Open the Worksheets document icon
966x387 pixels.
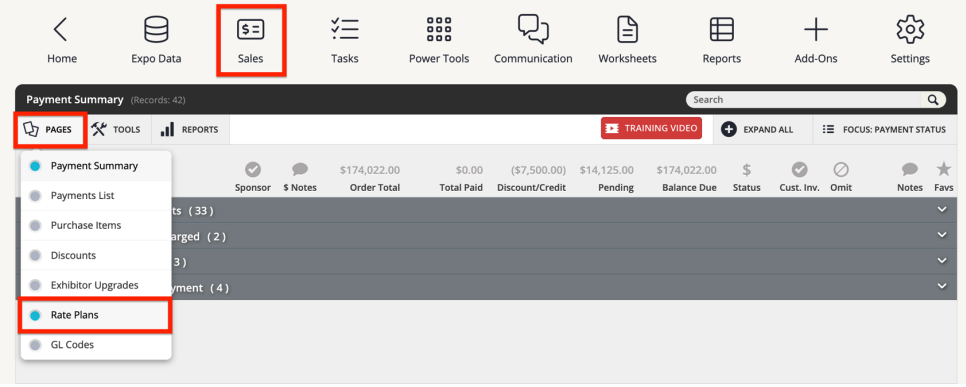click(627, 30)
